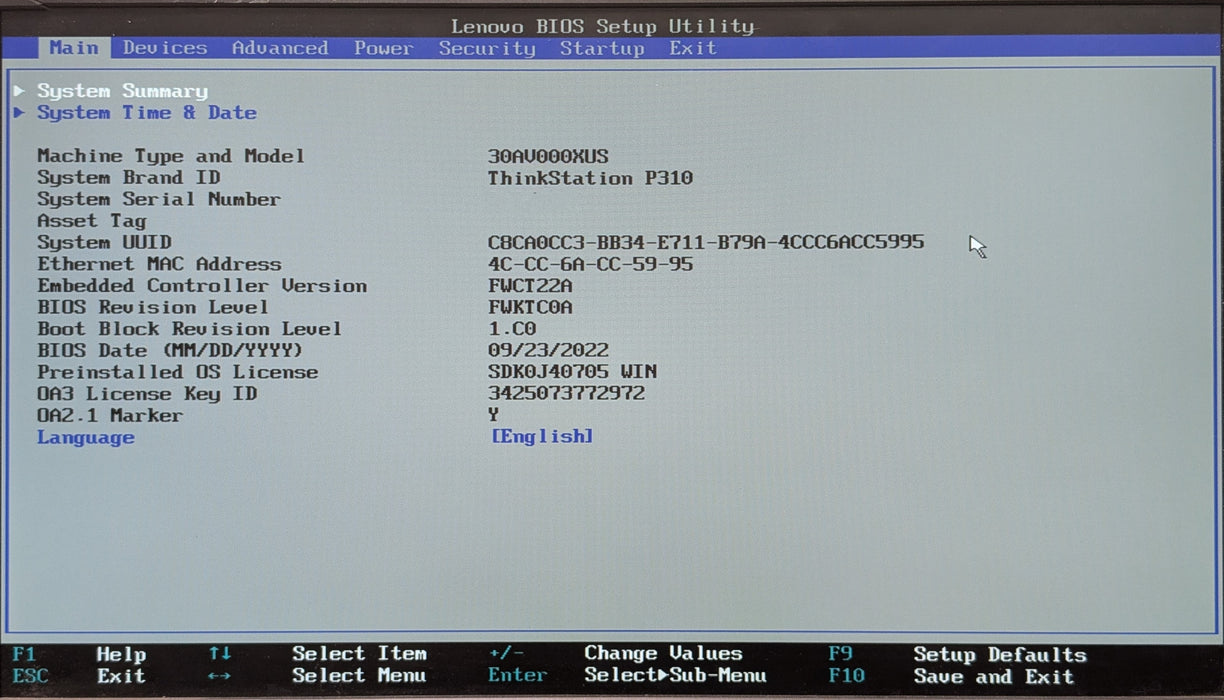
Task: Click the Y value of OA2.1 Marker
Action: tap(494, 415)
